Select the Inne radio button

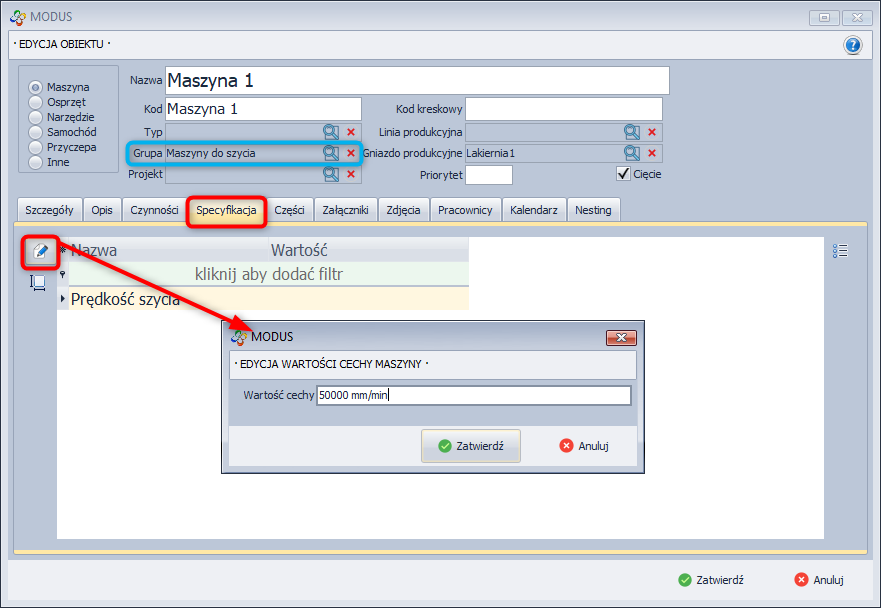pyautogui.click(x=35, y=162)
